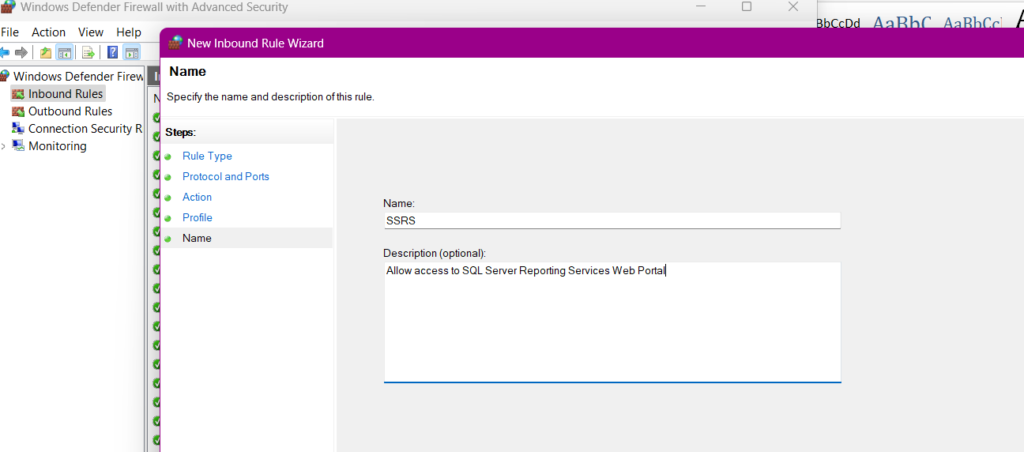Viewport: 1024px width, 452px height.
Task: Click the firewall app icon in title bar
Action: pyautogui.click(x=8, y=8)
